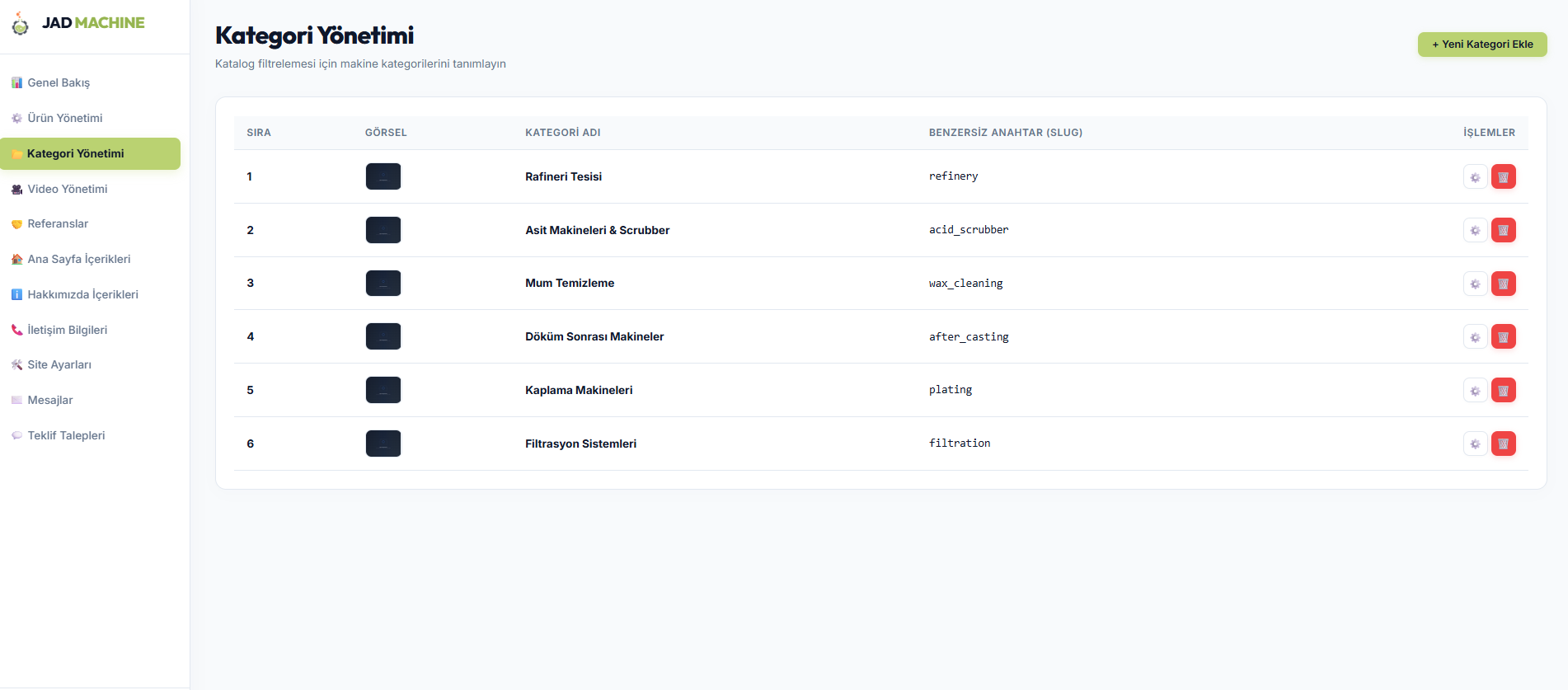Click the Mum Temizleme category name

pos(570,283)
